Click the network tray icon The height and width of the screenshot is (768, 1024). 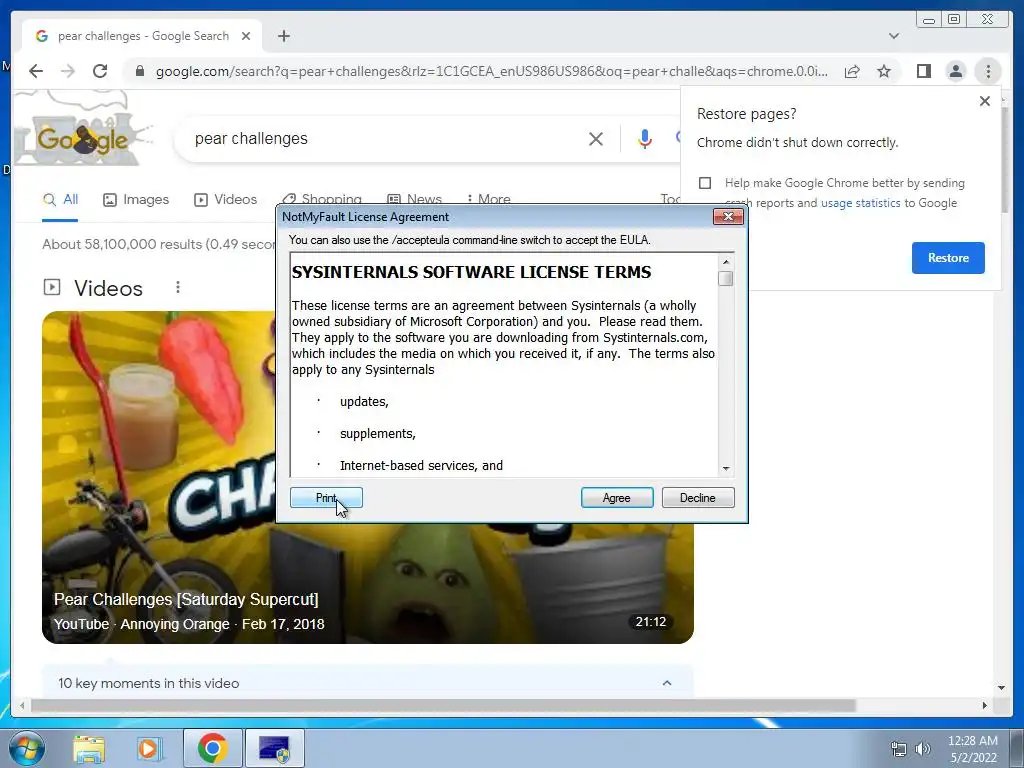click(899, 749)
